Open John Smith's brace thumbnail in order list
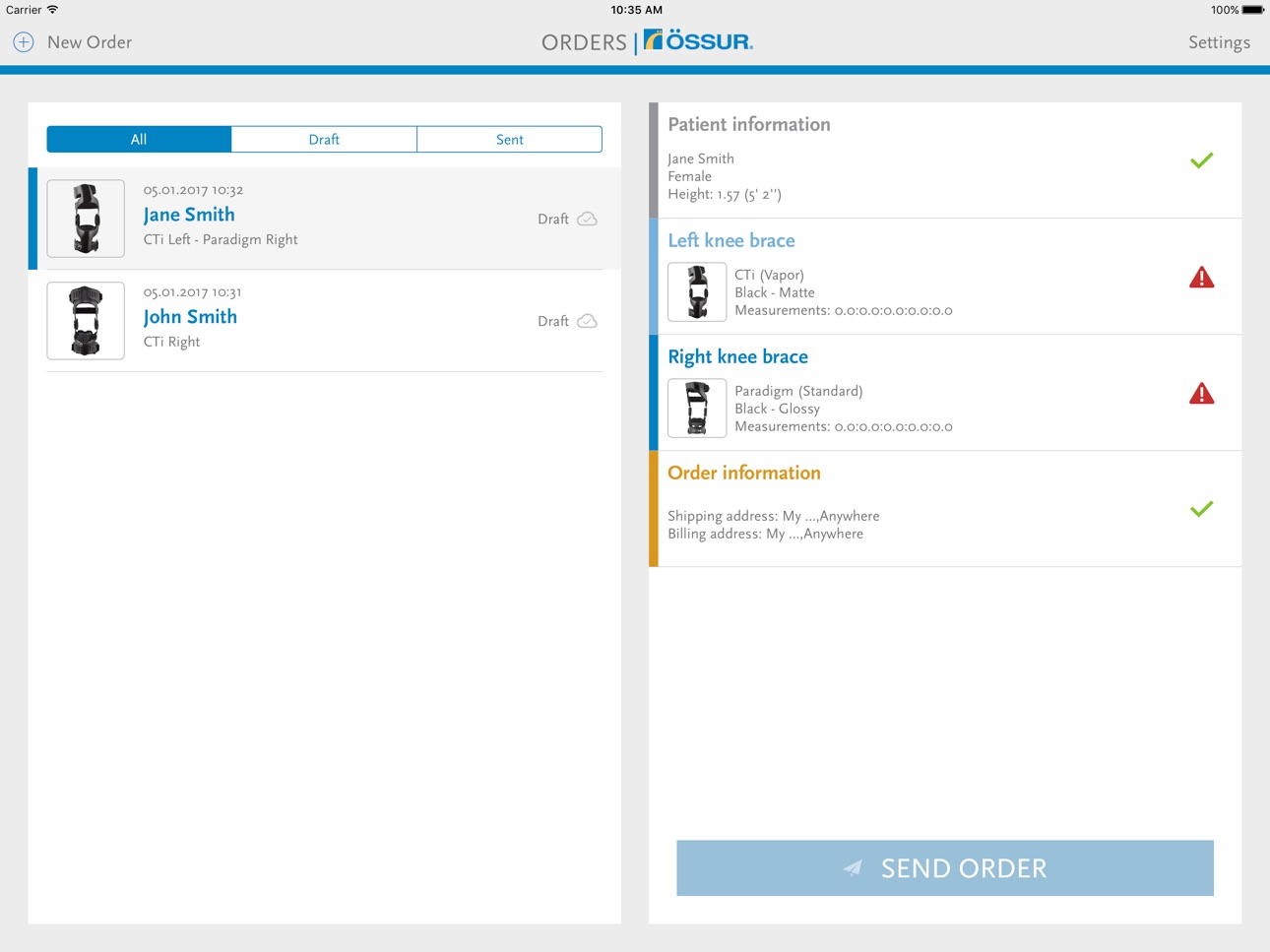 coord(86,321)
